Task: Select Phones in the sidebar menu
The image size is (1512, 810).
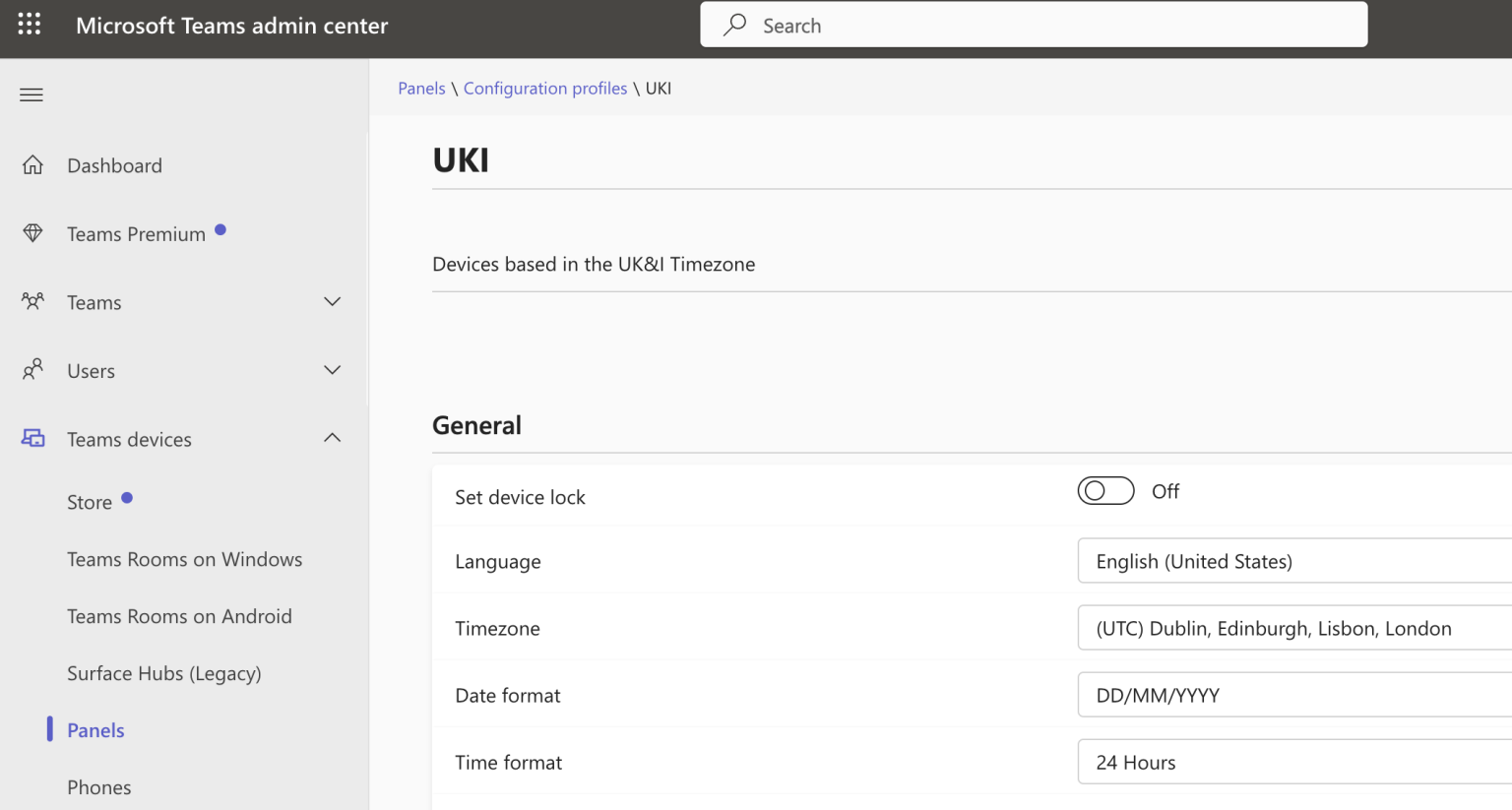Action: pos(98,786)
